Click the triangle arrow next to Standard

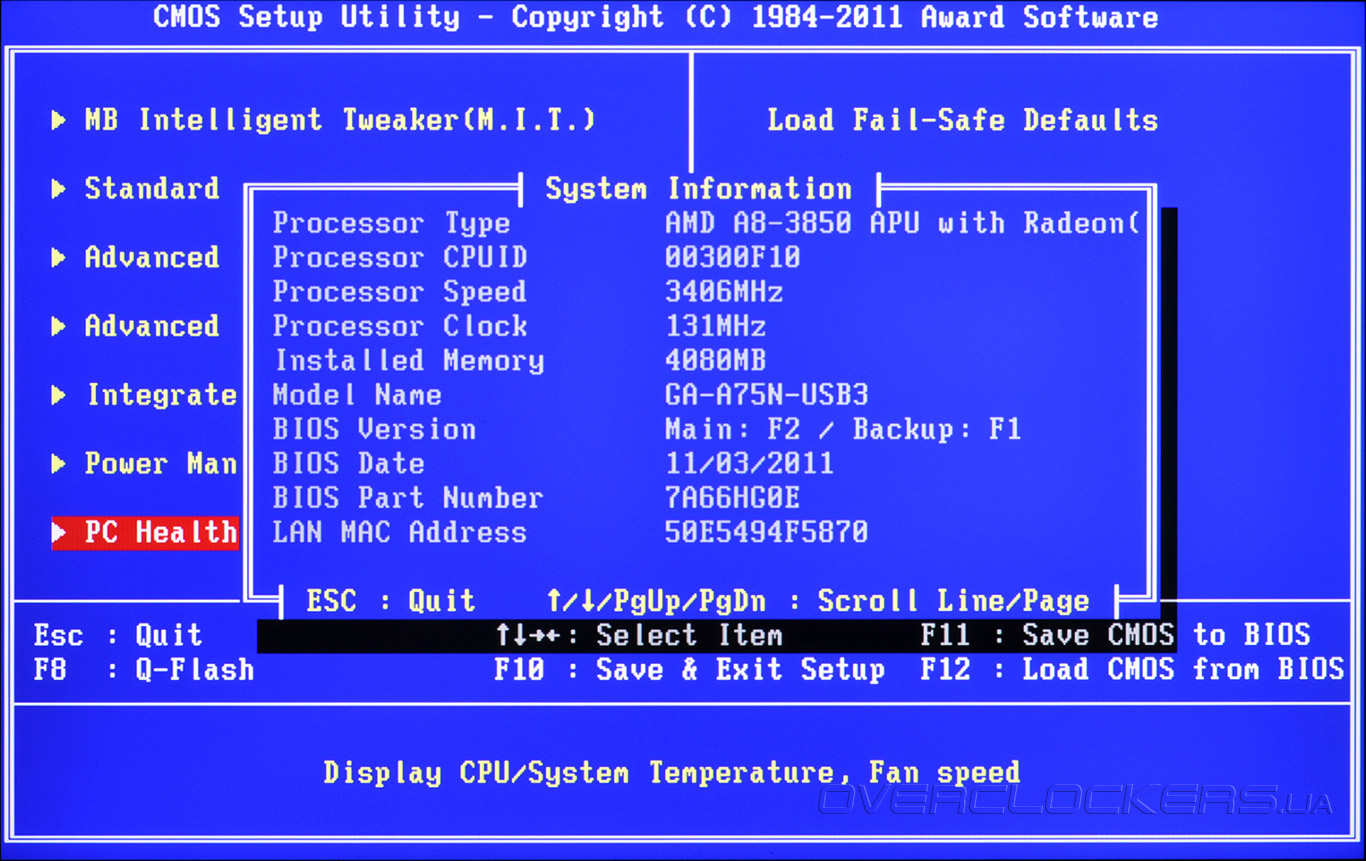point(59,189)
